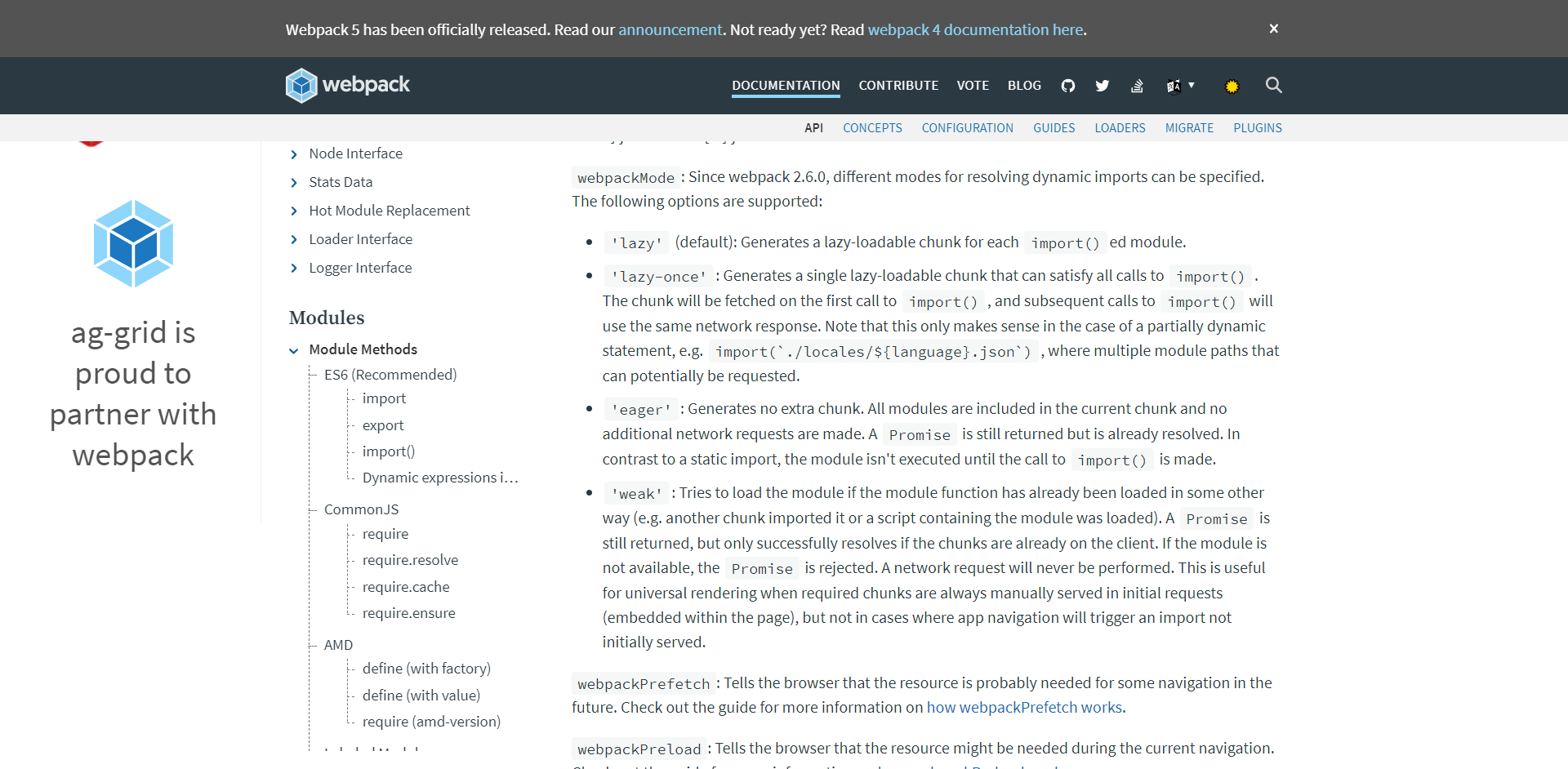Jump to the import() anchor
This screenshot has width=1568, height=769.
pos(389,451)
